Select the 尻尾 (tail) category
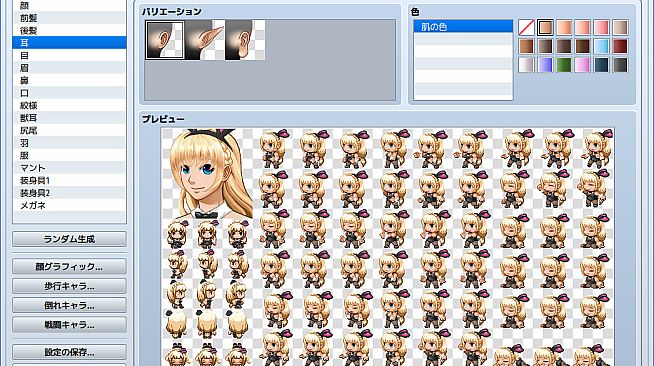 point(69,130)
